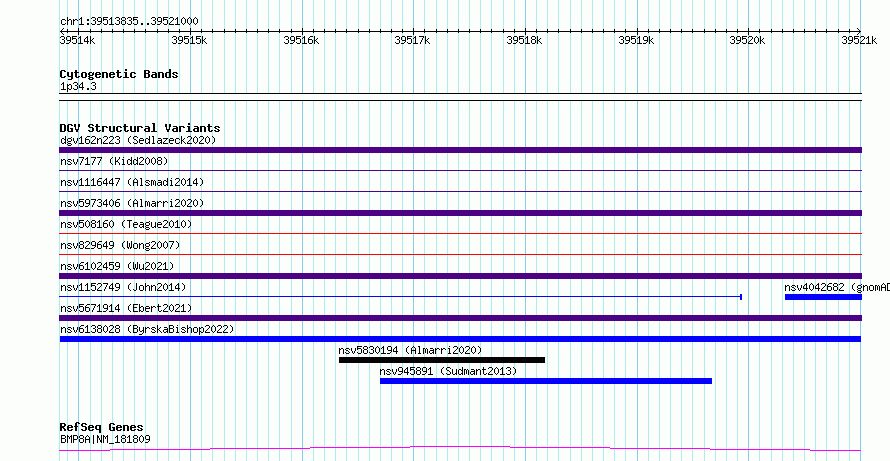Select the Cytogenetic Bands track title
This screenshot has width=890, height=461.
[119, 74]
